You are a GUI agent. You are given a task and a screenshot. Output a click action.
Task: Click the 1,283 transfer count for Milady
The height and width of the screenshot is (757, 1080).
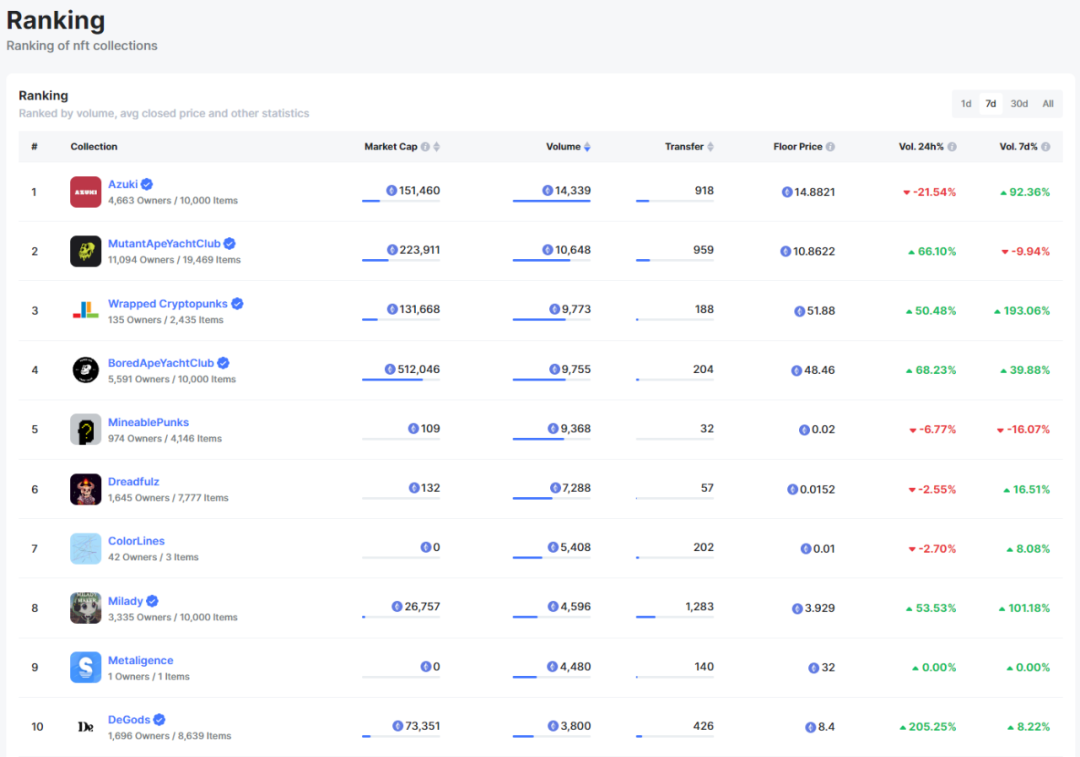pos(699,606)
